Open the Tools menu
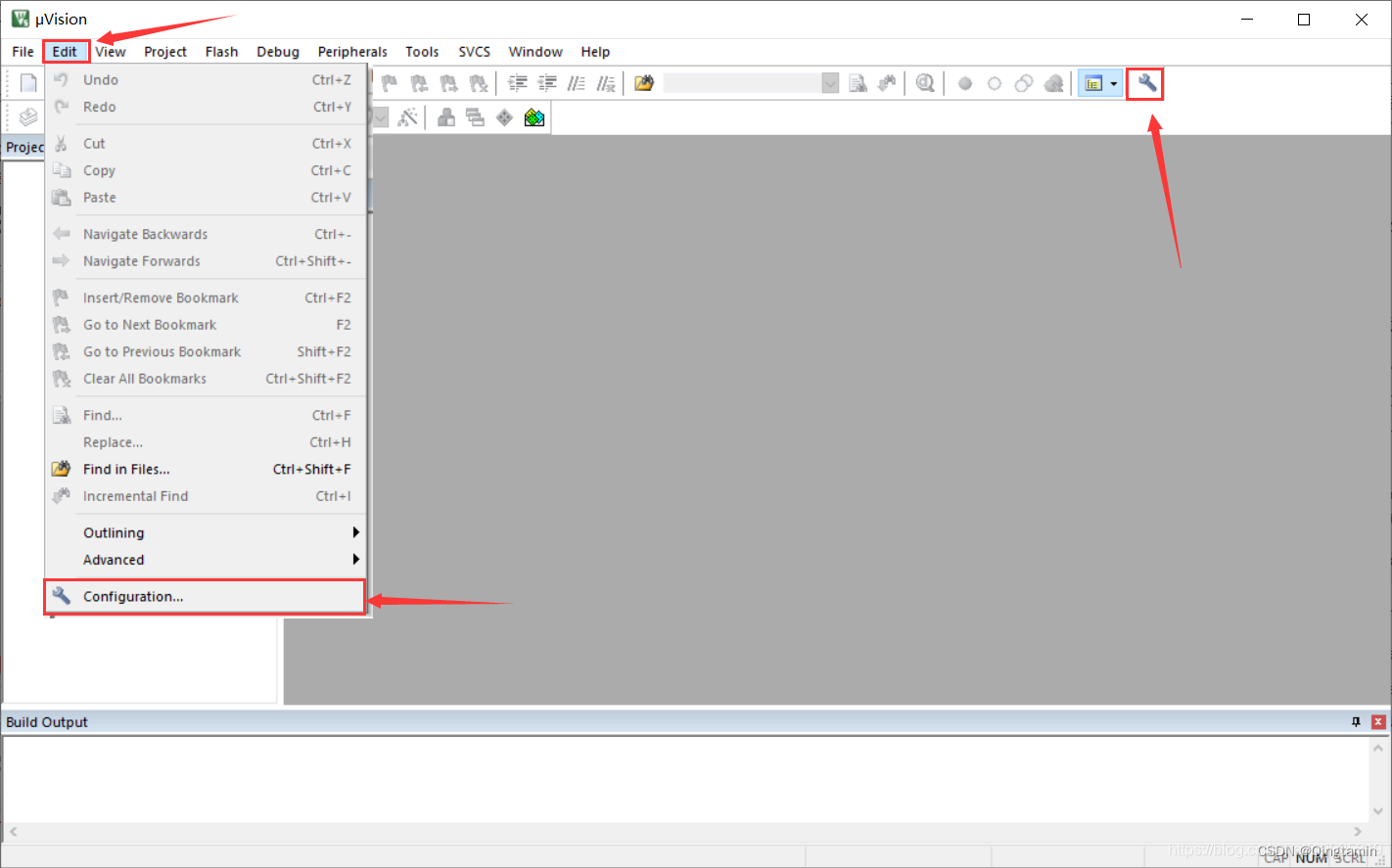The width and height of the screenshot is (1392, 868). click(422, 52)
